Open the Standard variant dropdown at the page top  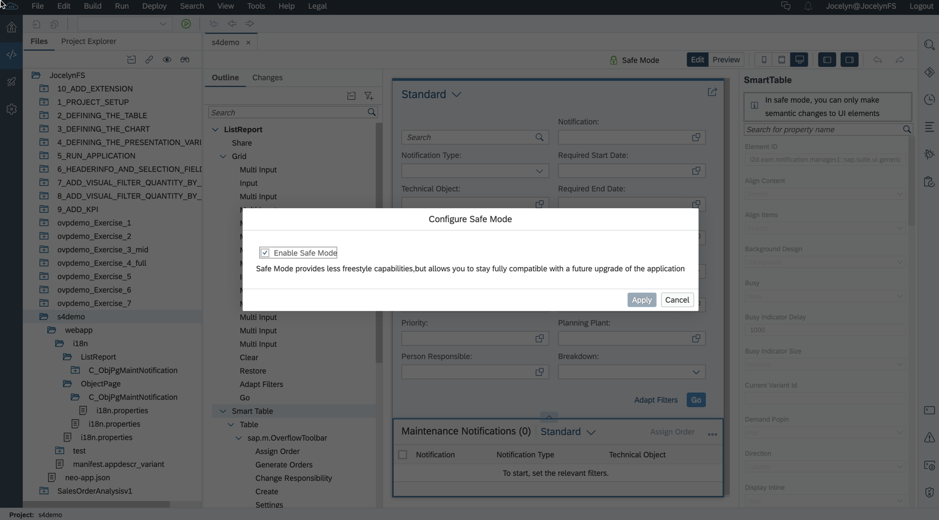coord(456,95)
